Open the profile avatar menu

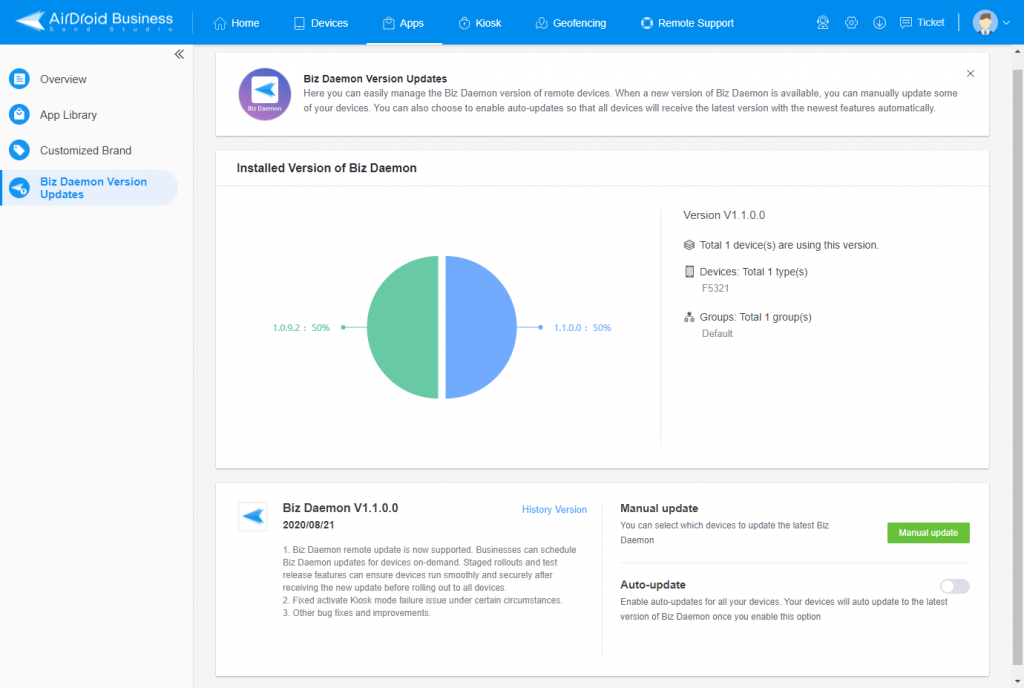985,22
